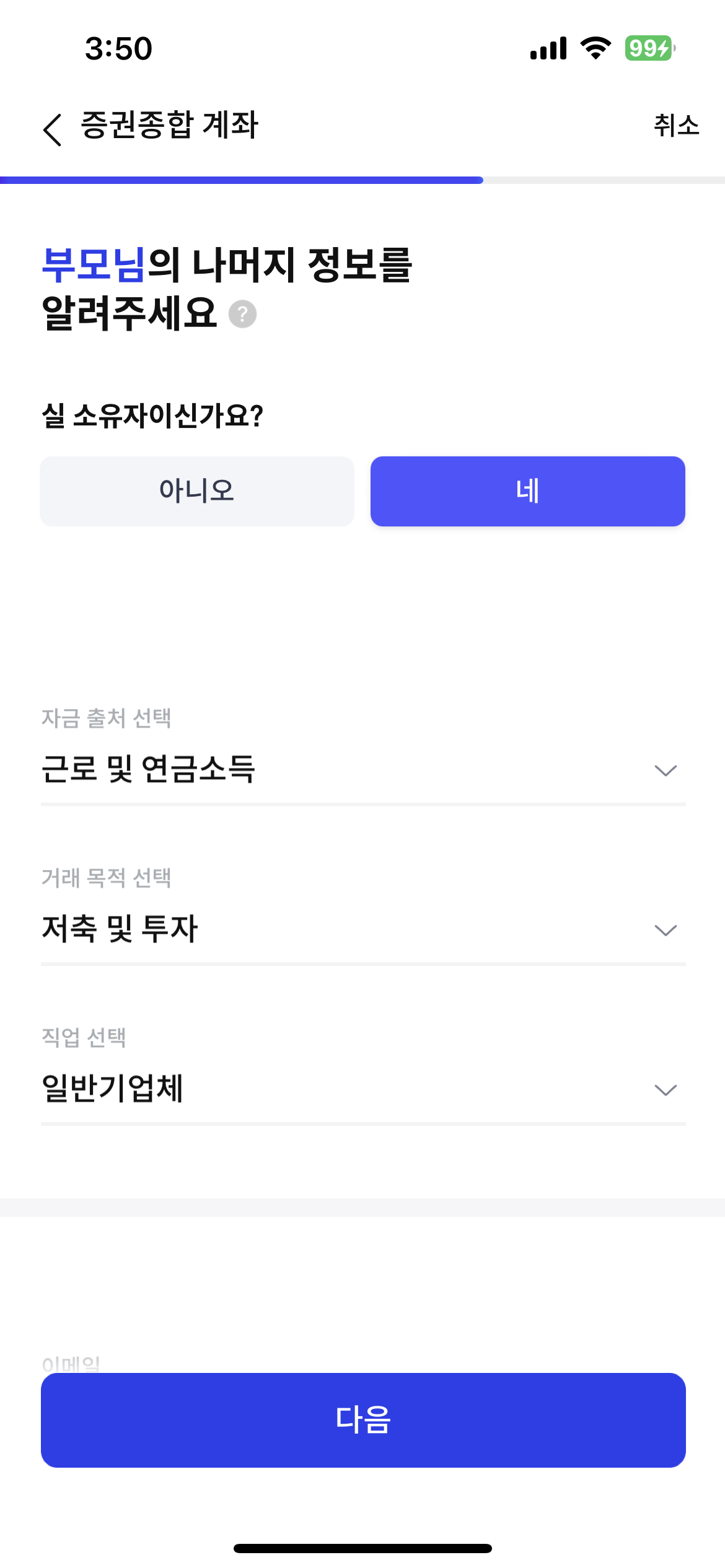
Task: Open the gray question mark help icon
Action: (242, 313)
